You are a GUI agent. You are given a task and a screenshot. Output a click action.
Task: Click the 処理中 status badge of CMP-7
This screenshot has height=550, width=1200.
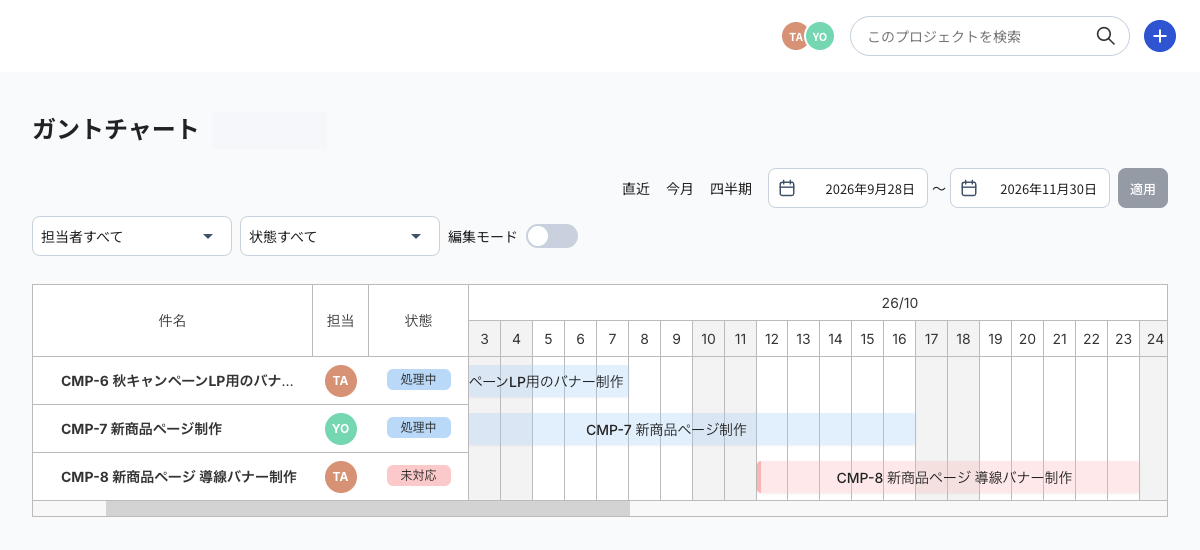click(419, 428)
